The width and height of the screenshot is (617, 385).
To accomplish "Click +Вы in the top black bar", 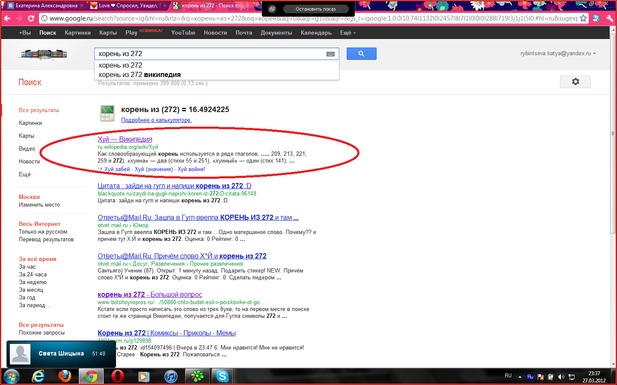I will pyautogui.click(x=24, y=33).
